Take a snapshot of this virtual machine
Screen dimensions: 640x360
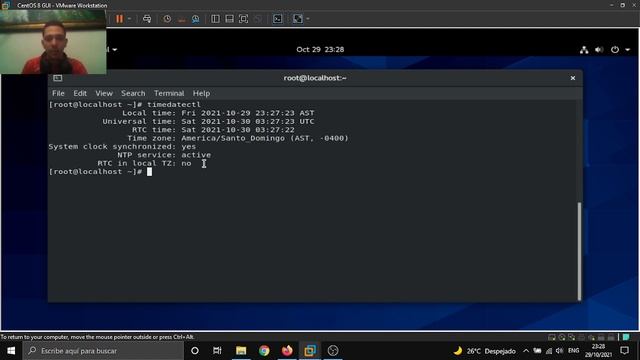(167, 19)
